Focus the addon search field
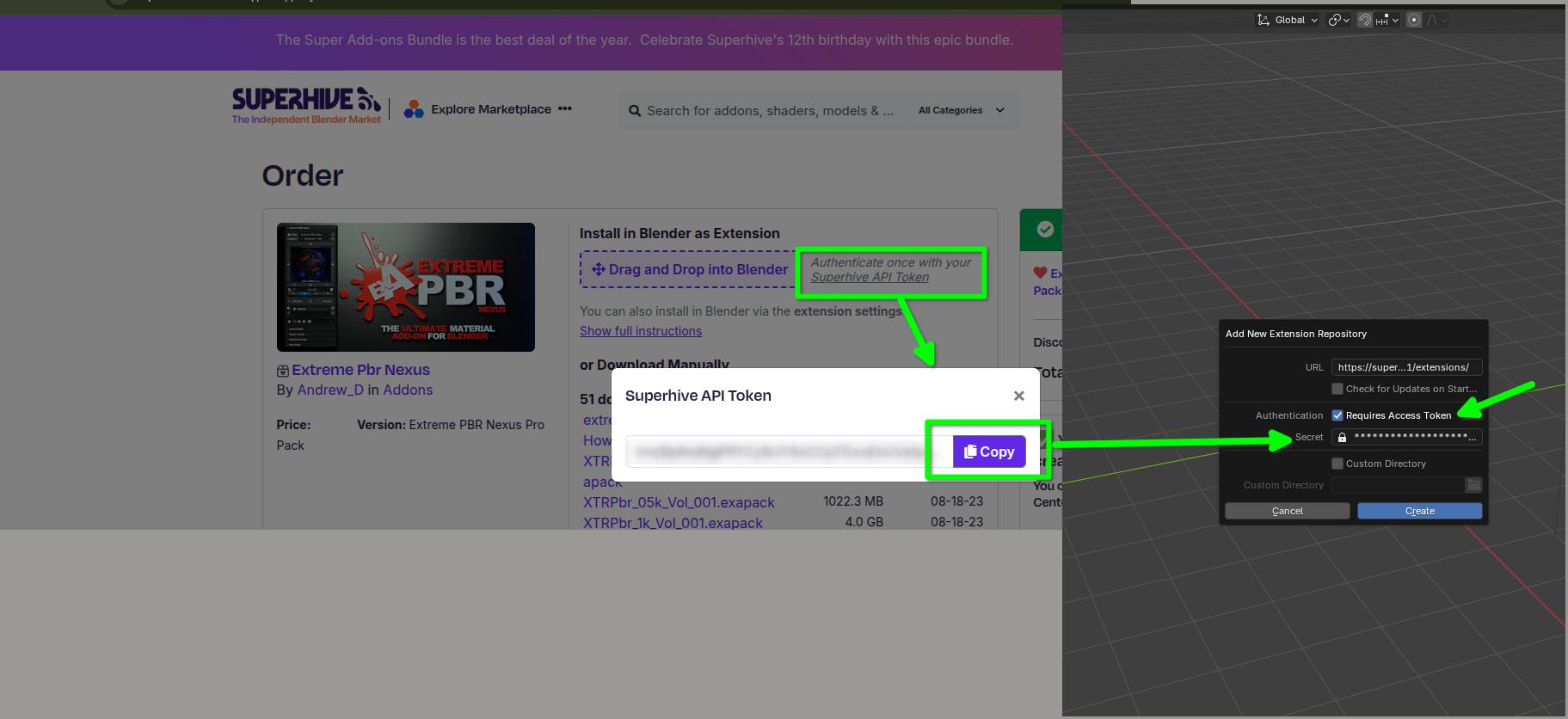The height and width of the screenshot is (719, 1568). point(770,111)
